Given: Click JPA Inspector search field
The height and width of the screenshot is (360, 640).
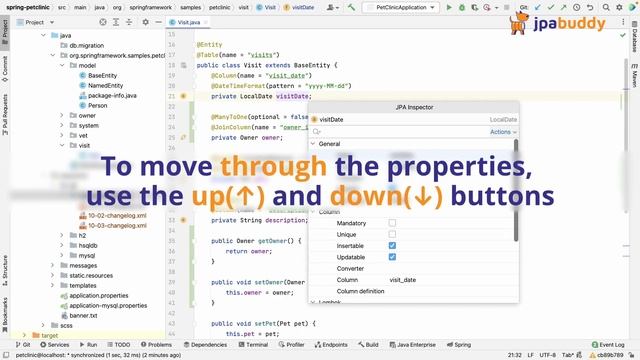Looking at the screenshot, I should 400,132.
